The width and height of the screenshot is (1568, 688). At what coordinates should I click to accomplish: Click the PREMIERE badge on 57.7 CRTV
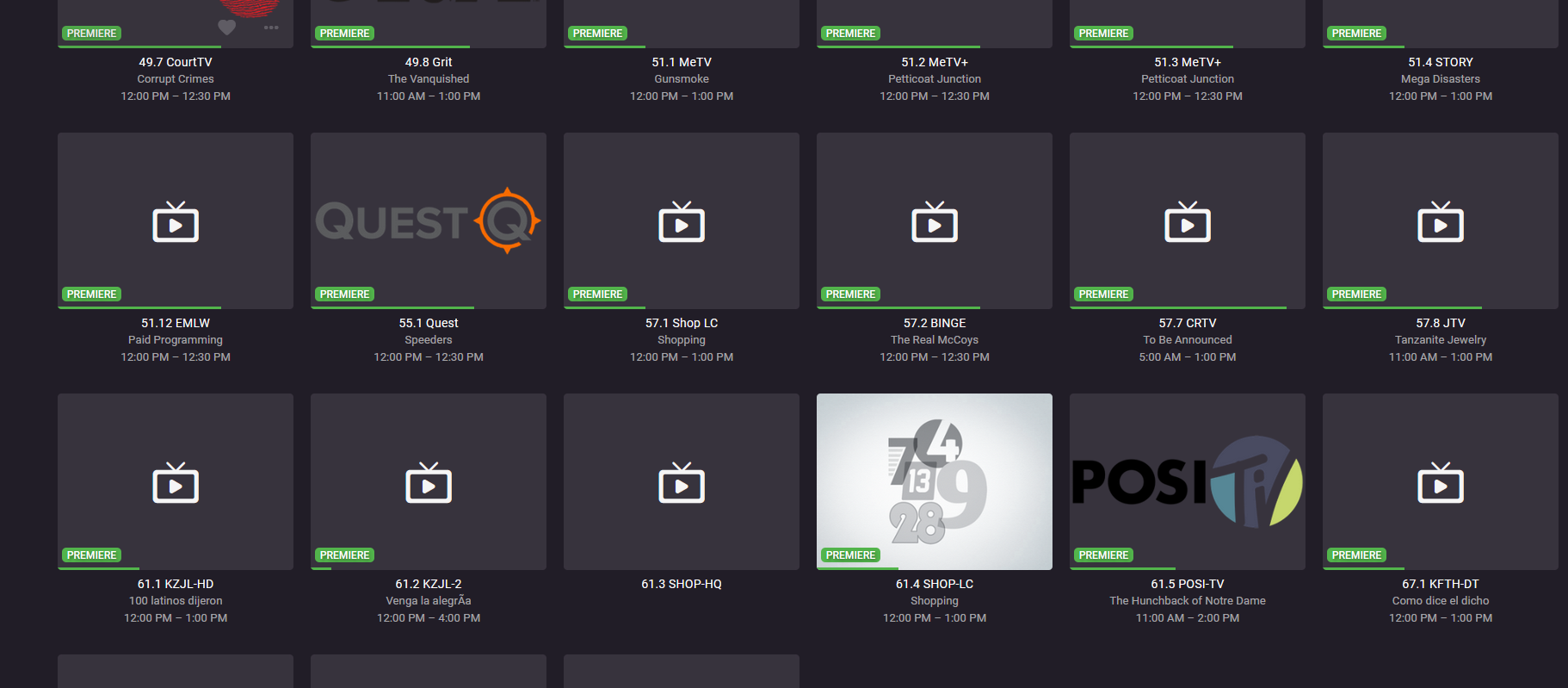1103,294
